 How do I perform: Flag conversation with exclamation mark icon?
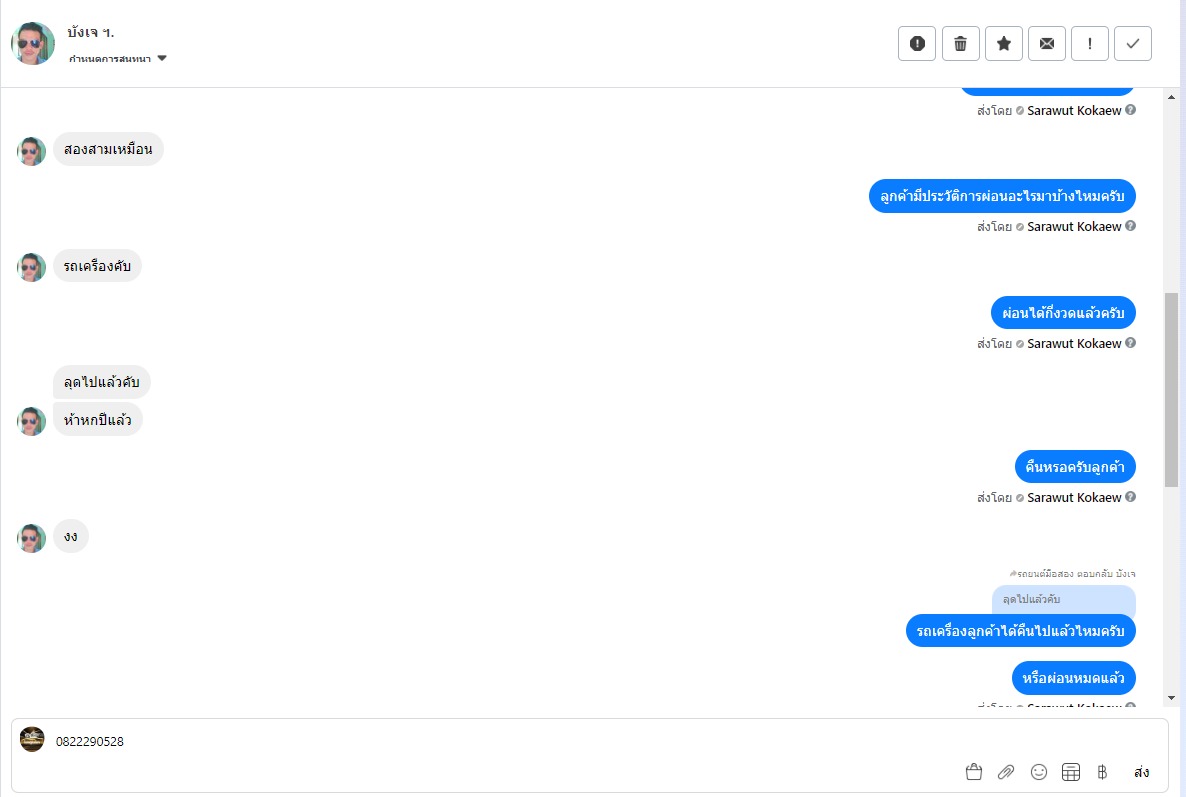[x=1090, y=44]
